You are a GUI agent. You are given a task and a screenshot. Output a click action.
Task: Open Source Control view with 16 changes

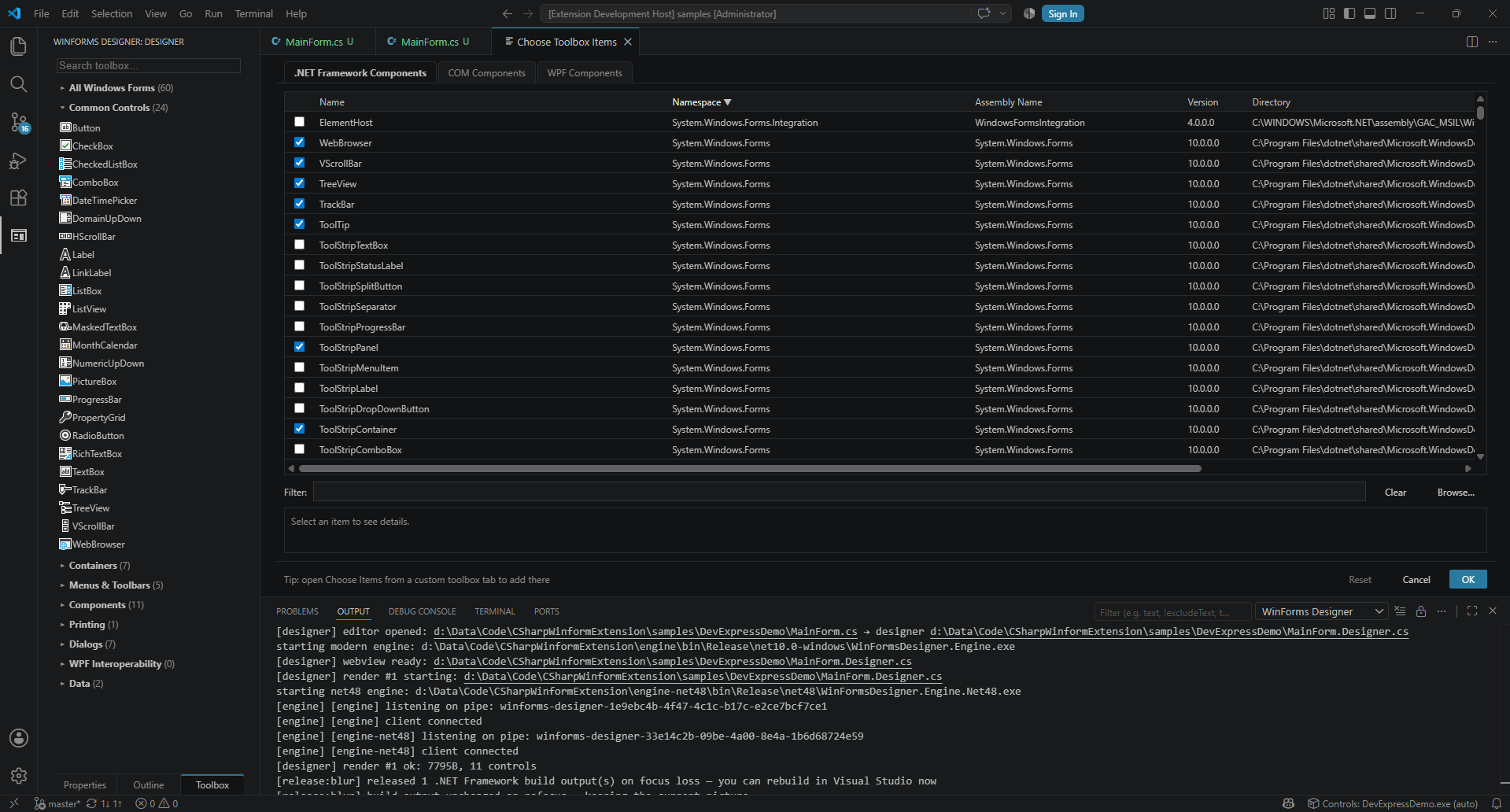click(19, 122)
